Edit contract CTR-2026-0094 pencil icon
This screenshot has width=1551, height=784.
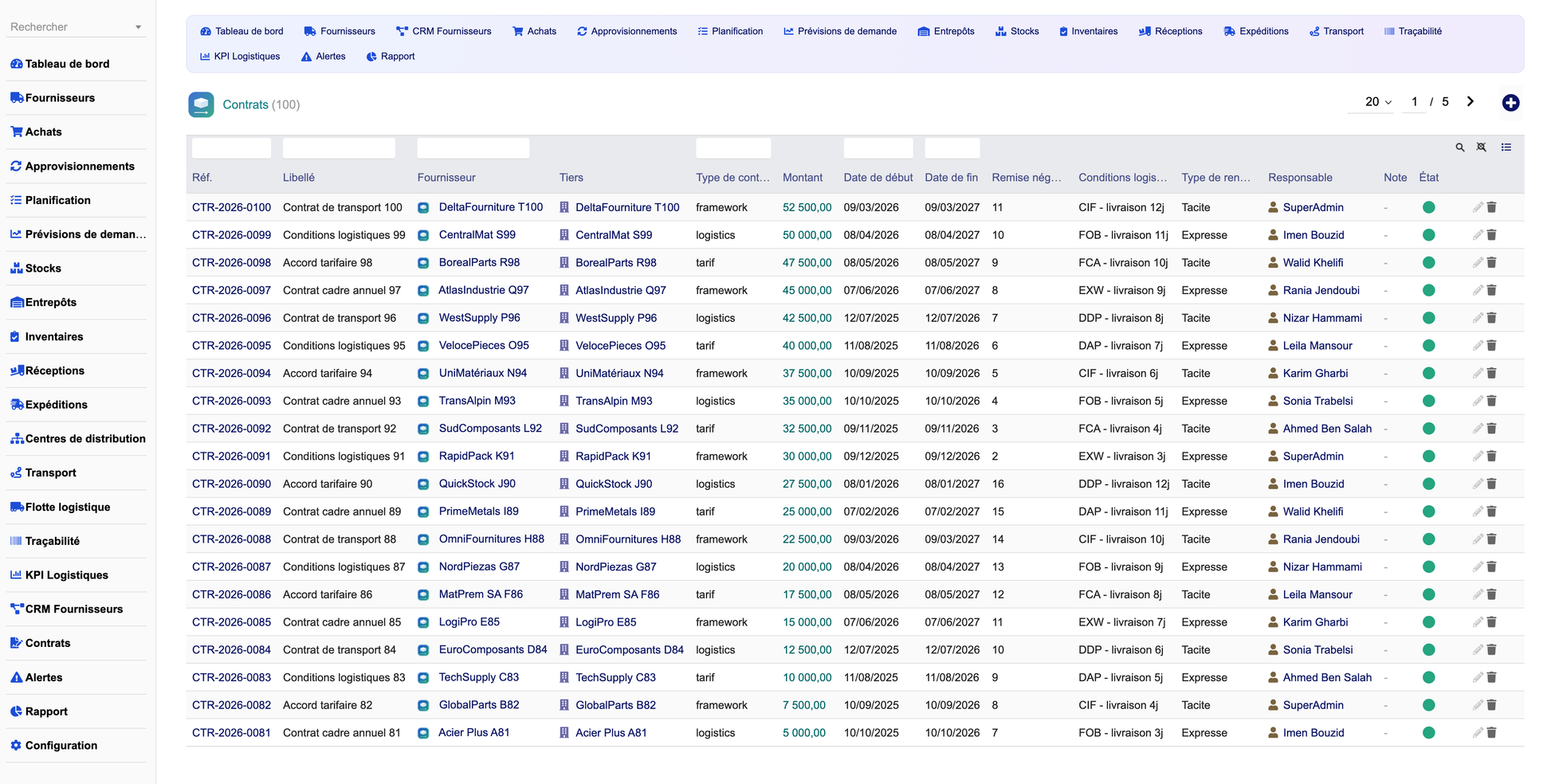click(1478, 373)
